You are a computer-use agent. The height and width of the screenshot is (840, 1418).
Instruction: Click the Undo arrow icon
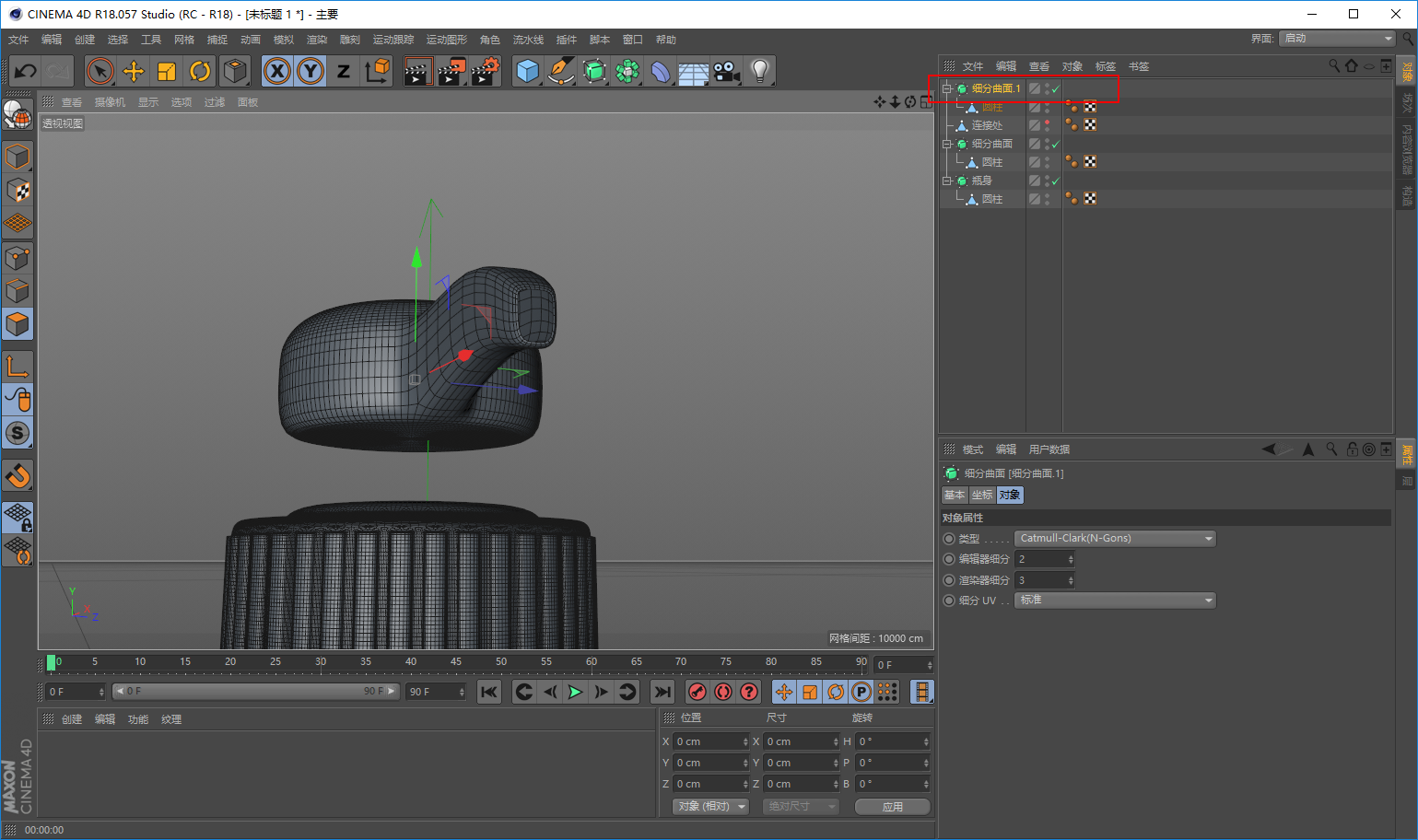coord(26,71)
